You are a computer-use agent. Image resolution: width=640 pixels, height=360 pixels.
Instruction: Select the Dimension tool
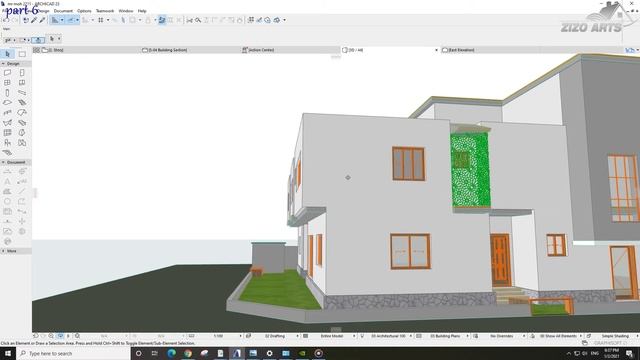[x=7, y=171]
